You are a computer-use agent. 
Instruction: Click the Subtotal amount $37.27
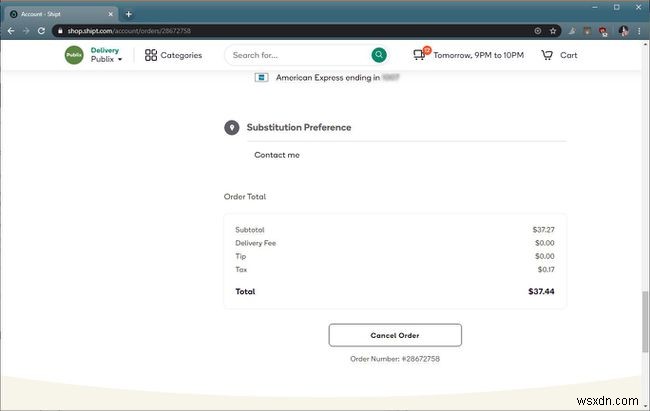(543, 229)
